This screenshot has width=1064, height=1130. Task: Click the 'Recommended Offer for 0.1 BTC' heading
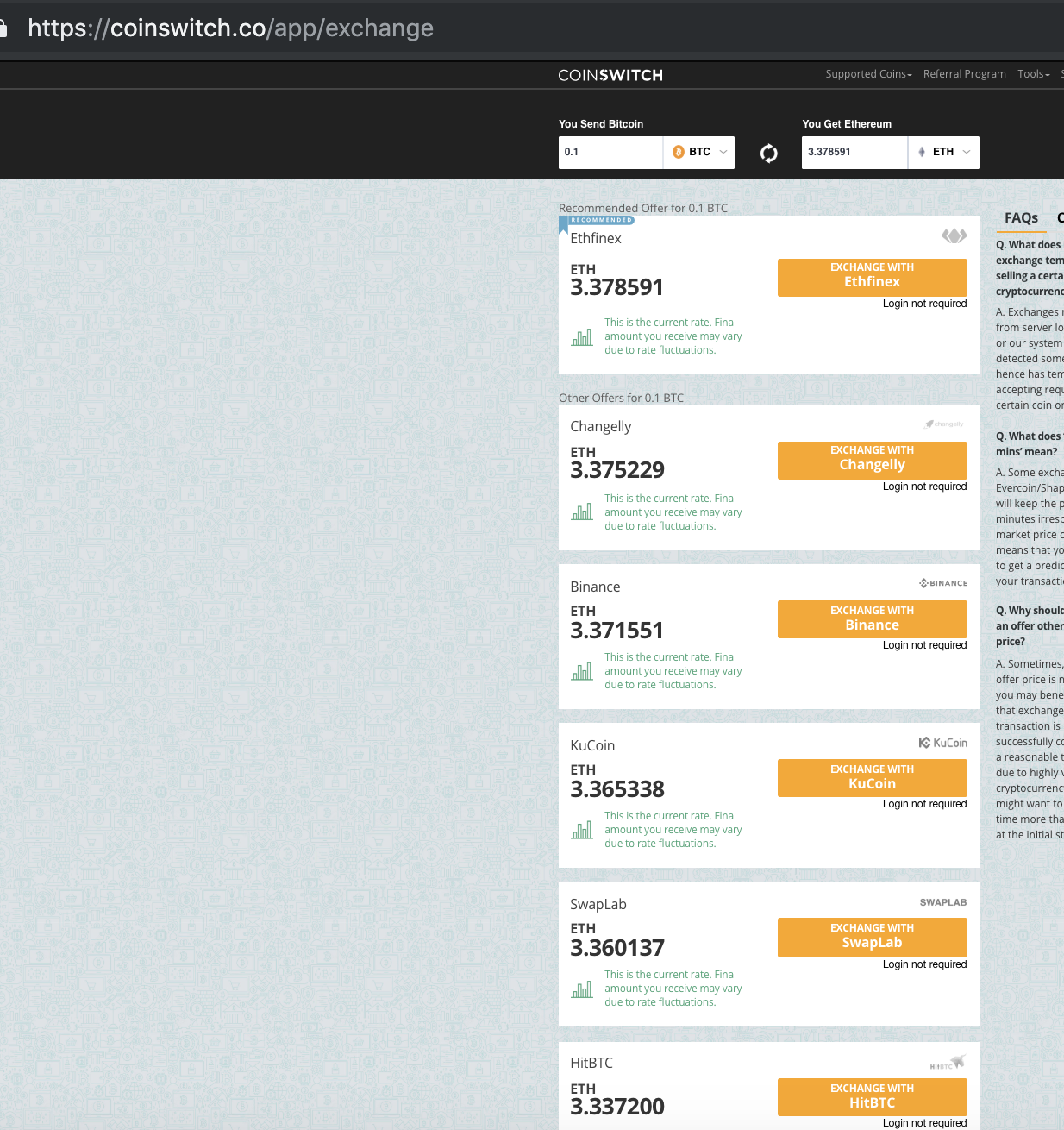643,208
